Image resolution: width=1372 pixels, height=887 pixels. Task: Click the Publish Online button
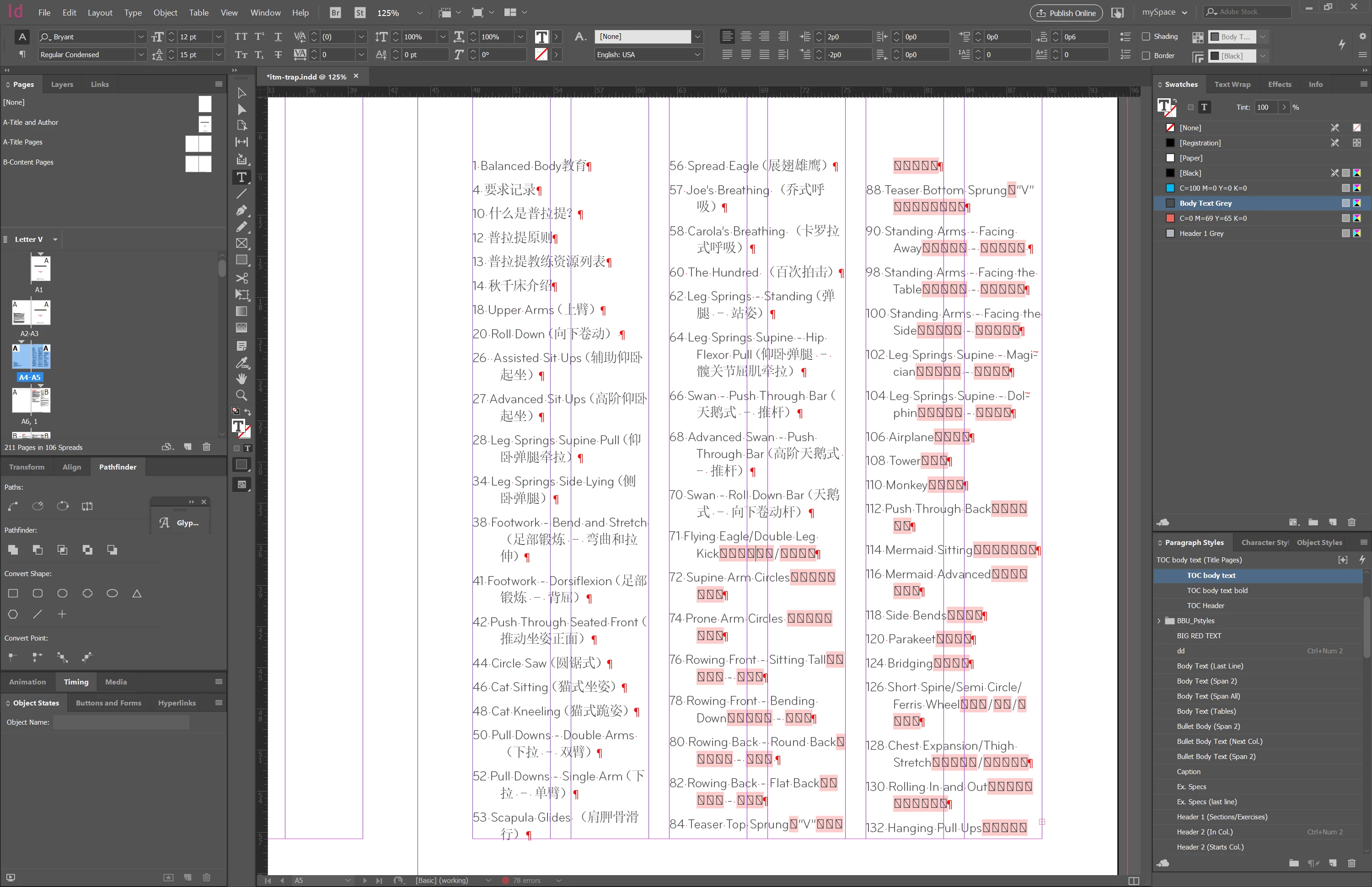[x=1066, y=13]
